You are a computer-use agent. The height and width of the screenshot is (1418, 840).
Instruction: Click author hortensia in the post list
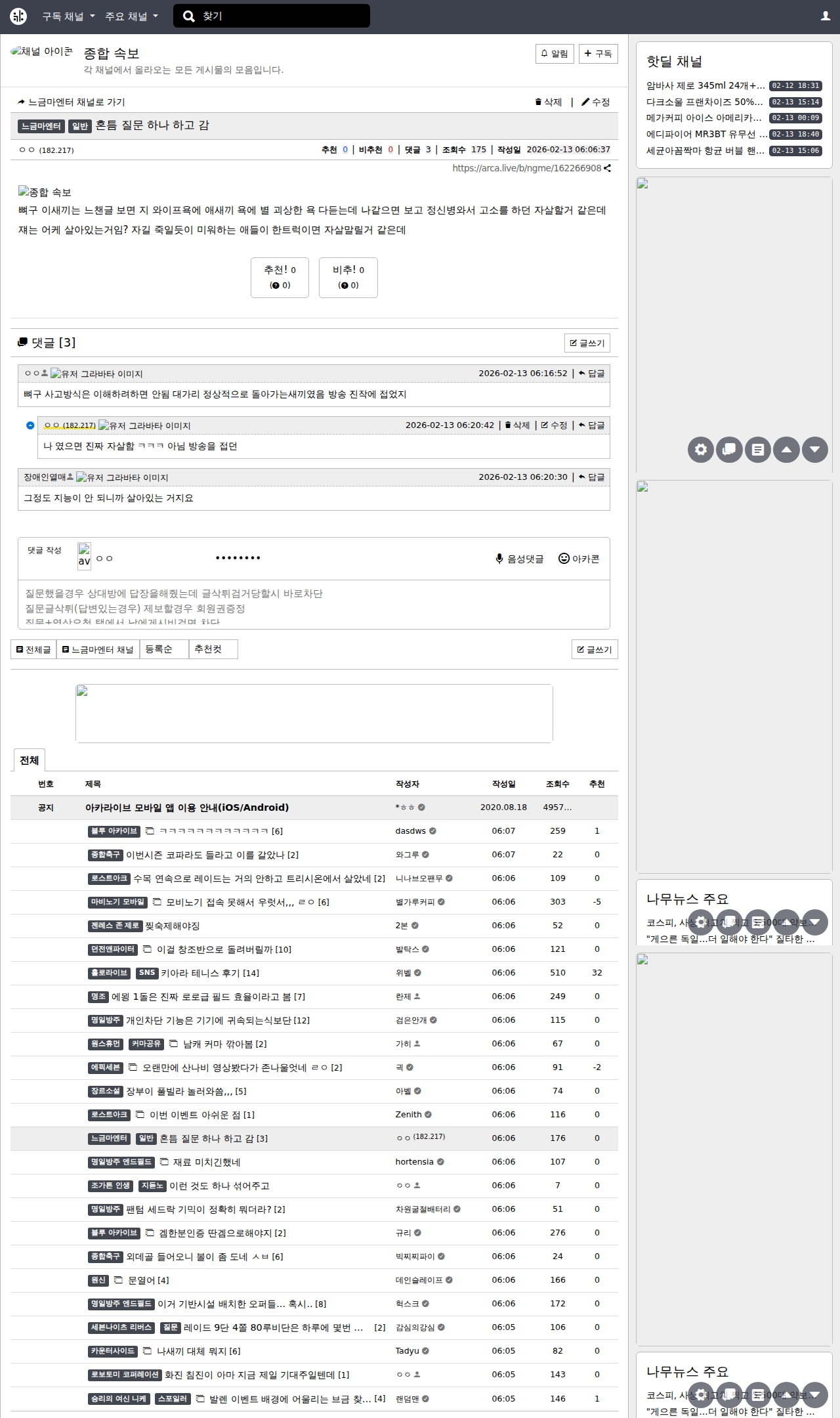coord(414,1162)
